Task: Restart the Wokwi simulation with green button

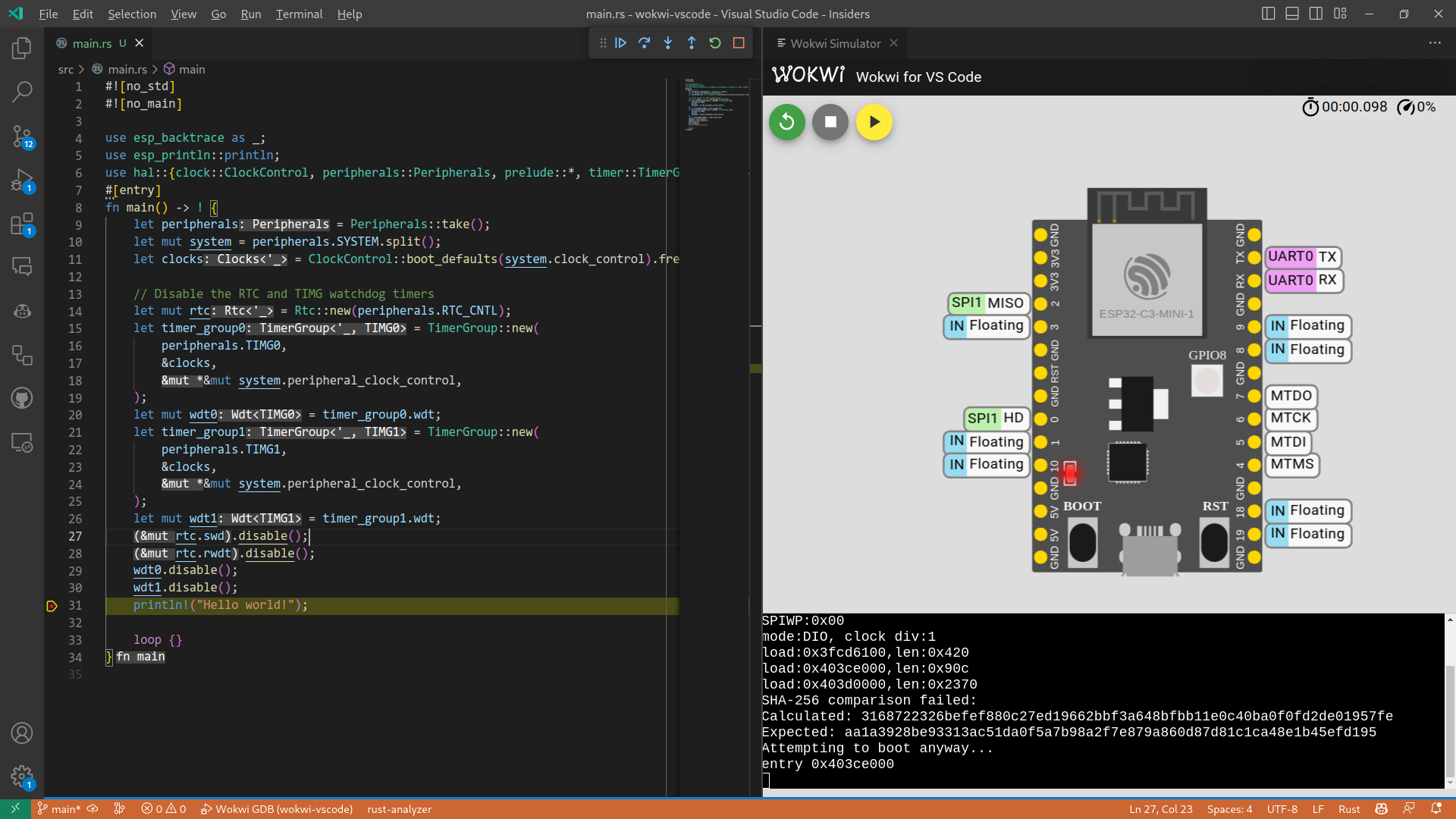Action: pyautogui.click(x=786, y=122)
